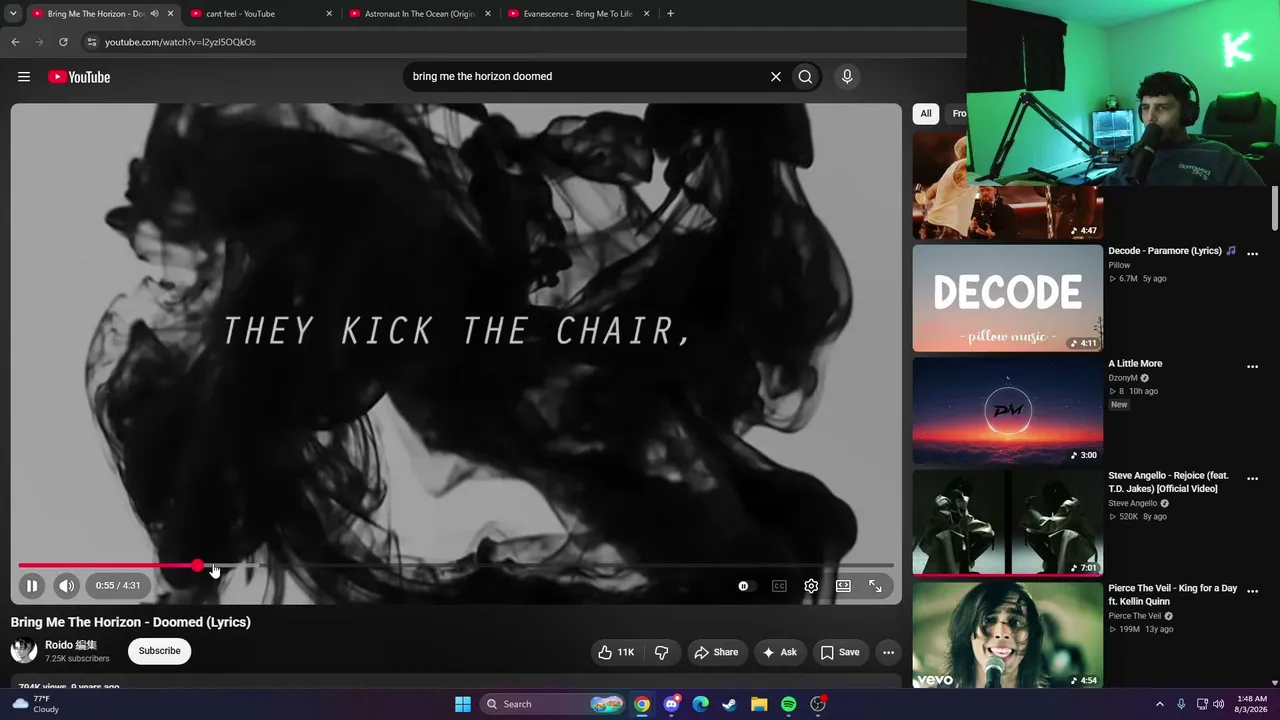The image size is (1280, 720).
Task: Open the Steve Angello - Rejoice video title
Action: point(1168,482)
